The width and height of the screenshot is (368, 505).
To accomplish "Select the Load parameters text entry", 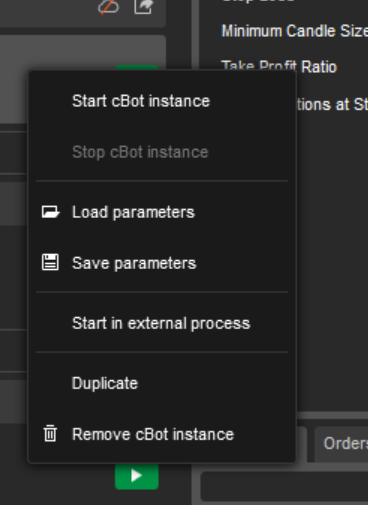I will point(133,212).
